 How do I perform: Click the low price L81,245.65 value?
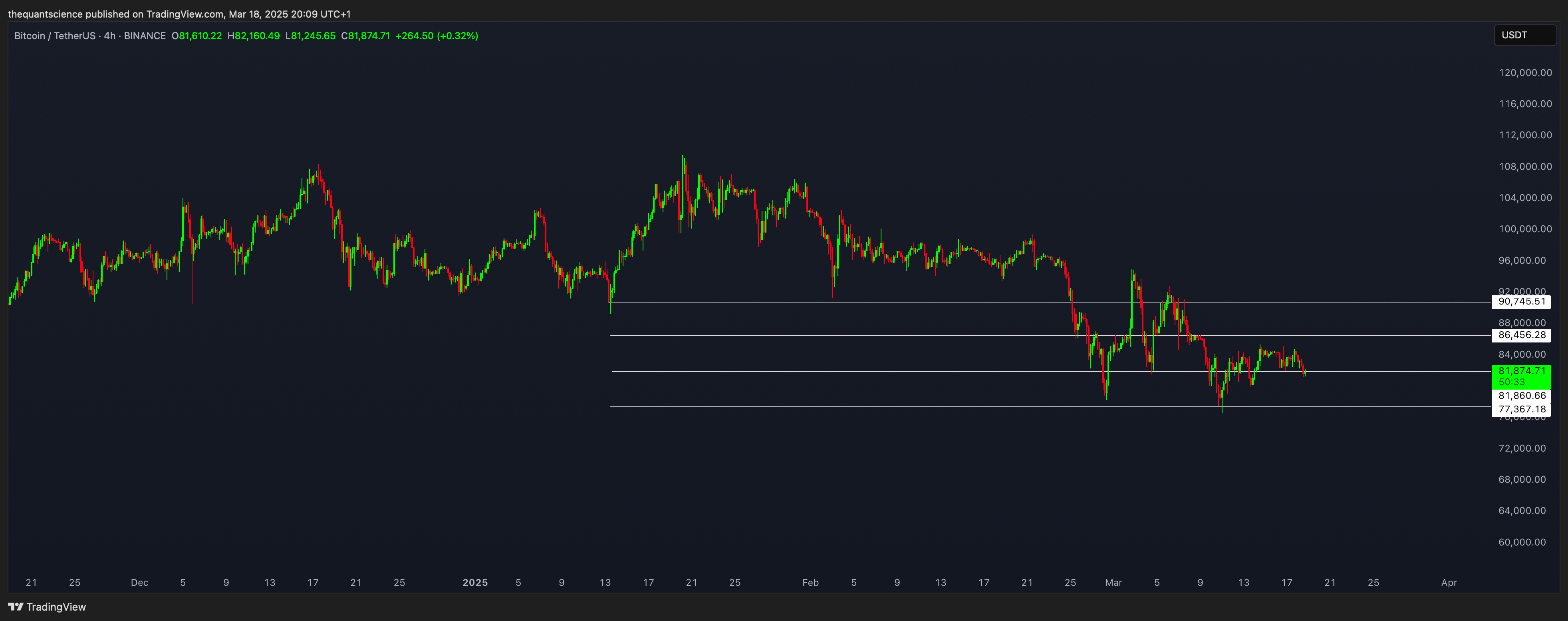pyautogui.click(x=310, y=36)
